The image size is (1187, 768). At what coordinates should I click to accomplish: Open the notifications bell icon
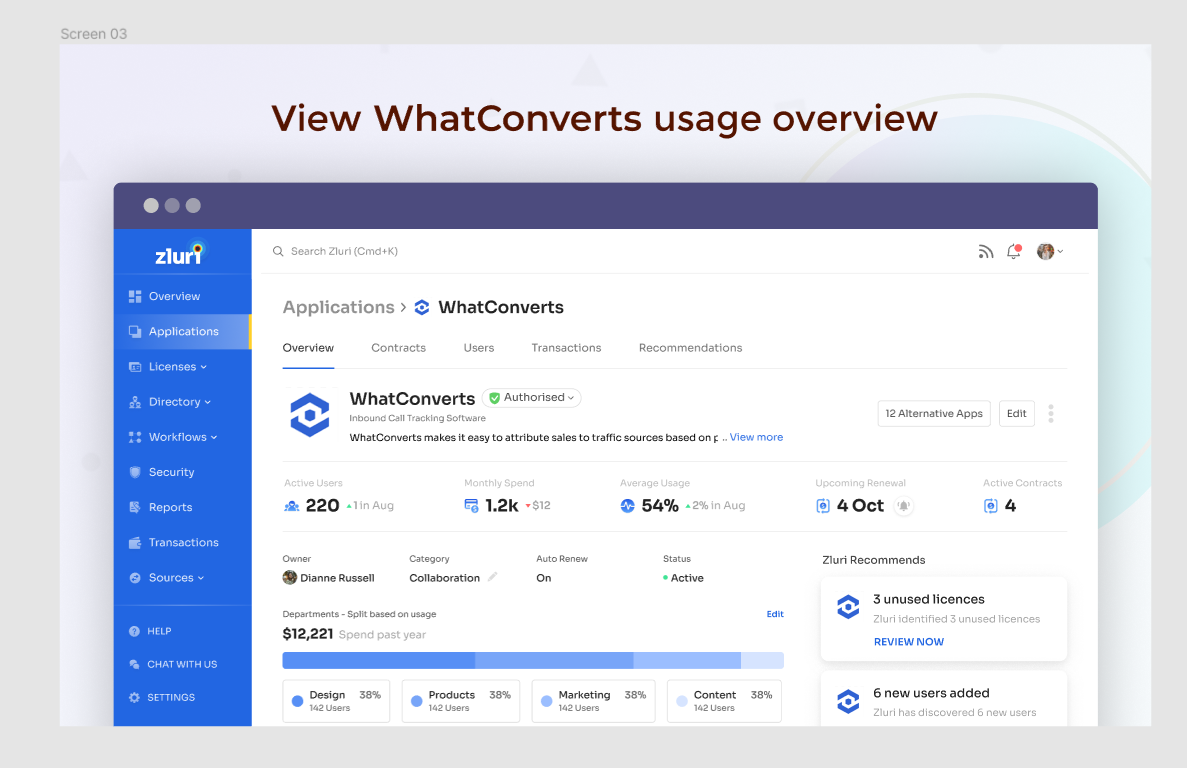pyautogui.click(x=1014, y=252)
